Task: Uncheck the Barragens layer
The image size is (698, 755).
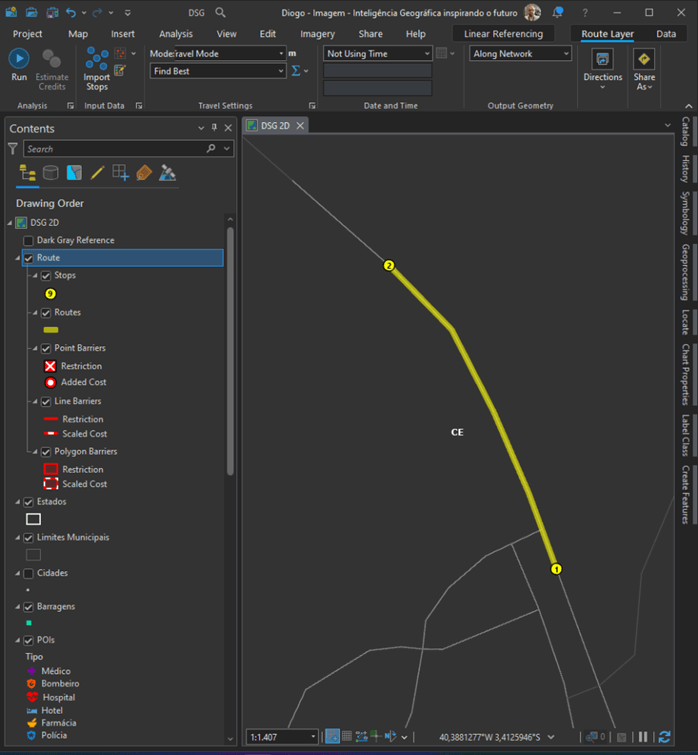Action: [x=28, y=607]
